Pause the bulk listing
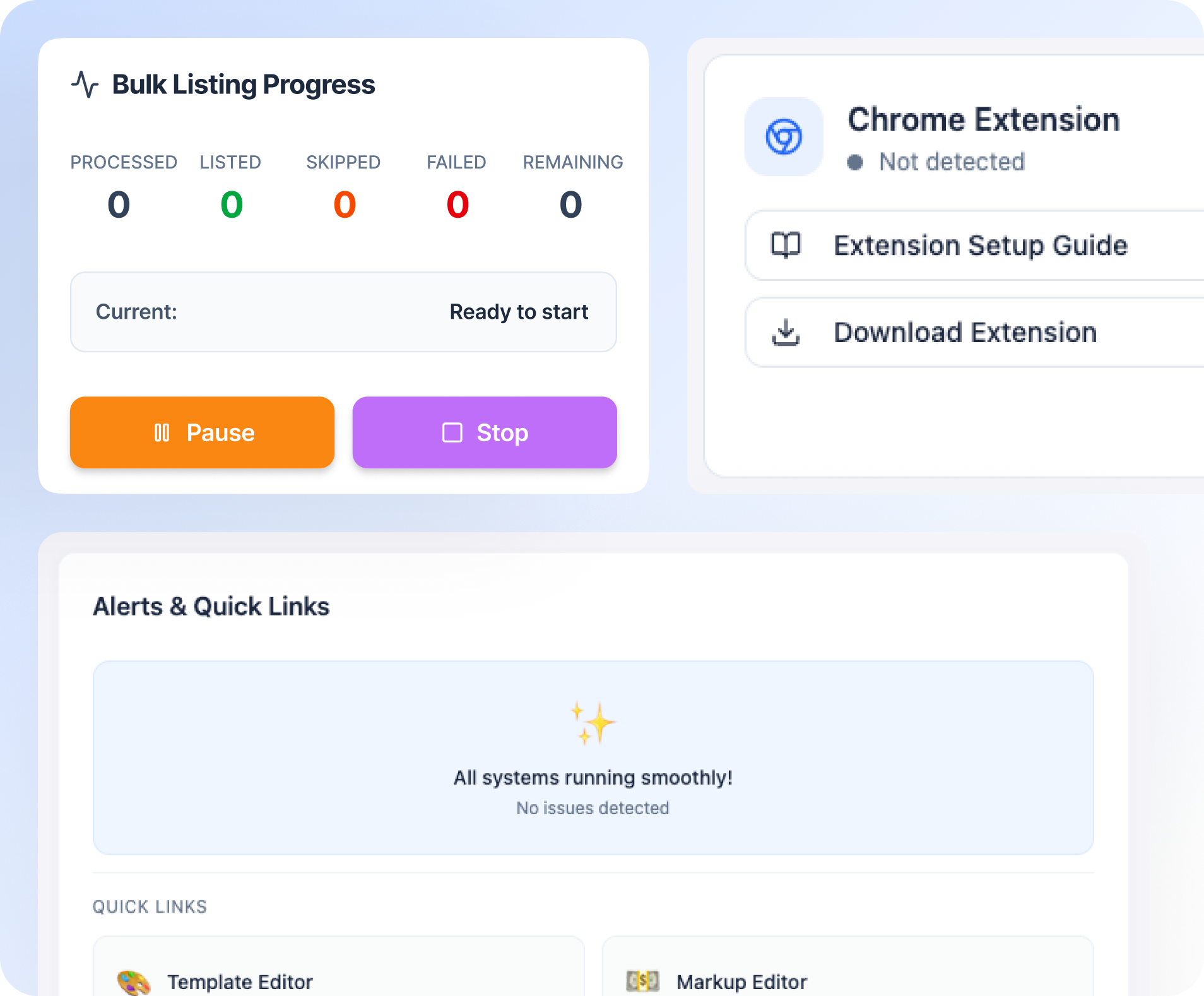This screenshot has width=1204, height=996. click(x=202, y=432)
